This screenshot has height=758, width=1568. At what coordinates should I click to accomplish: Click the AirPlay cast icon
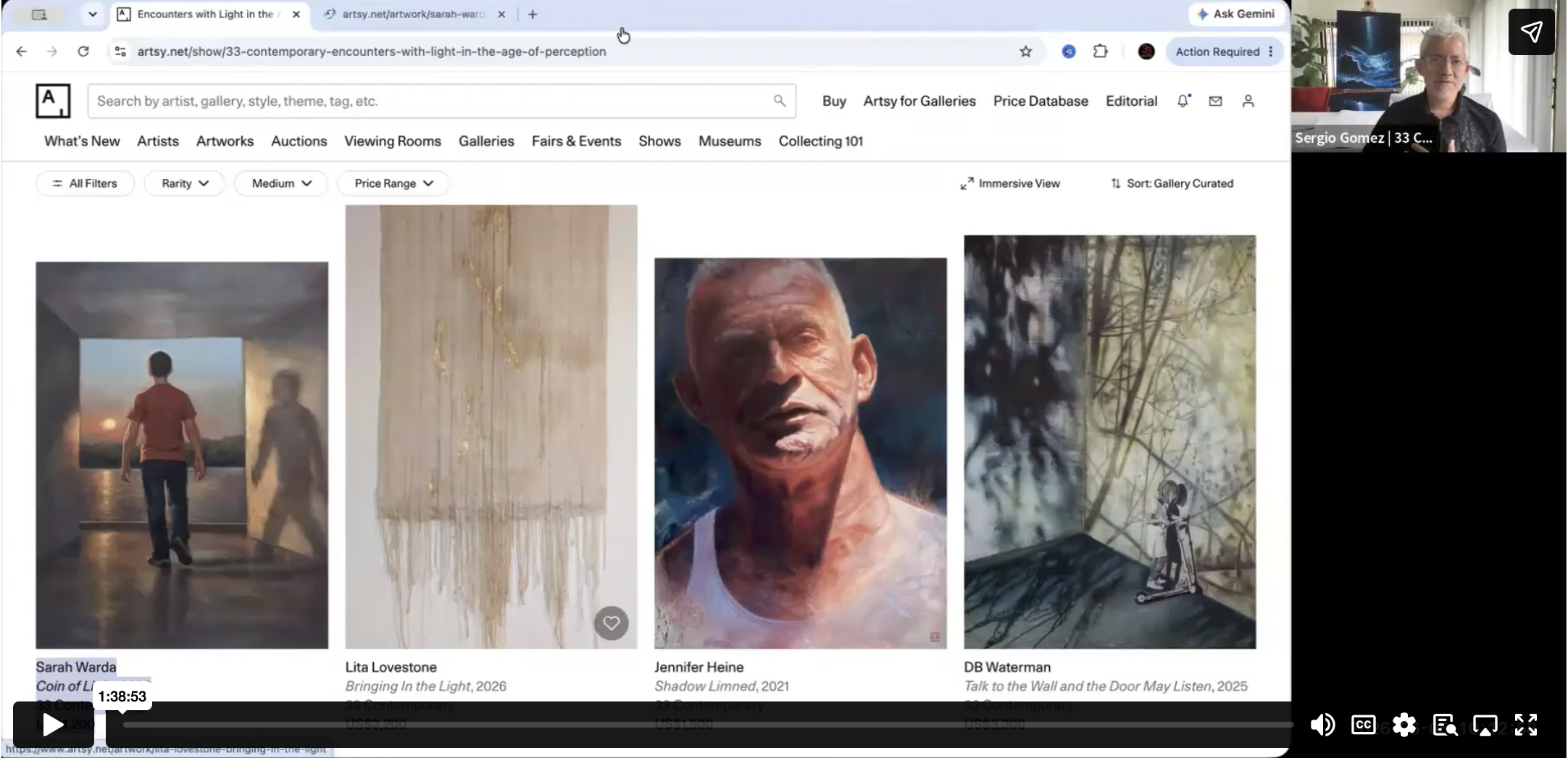pyautogui.click(x=1485, y=725)
